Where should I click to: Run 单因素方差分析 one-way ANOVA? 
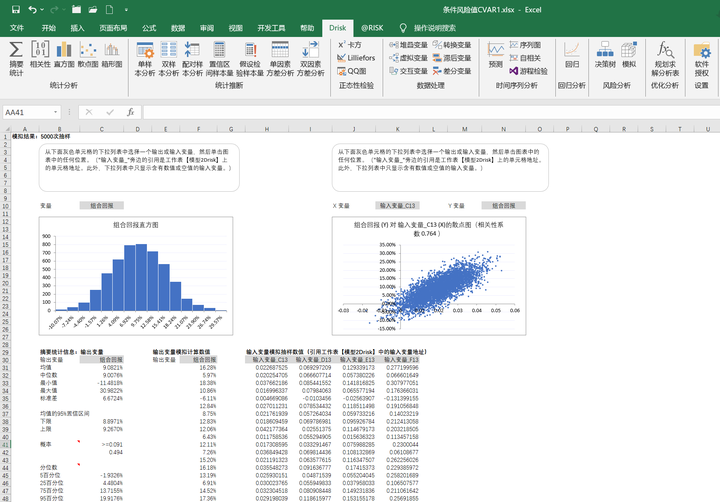(x=280, y=58)
